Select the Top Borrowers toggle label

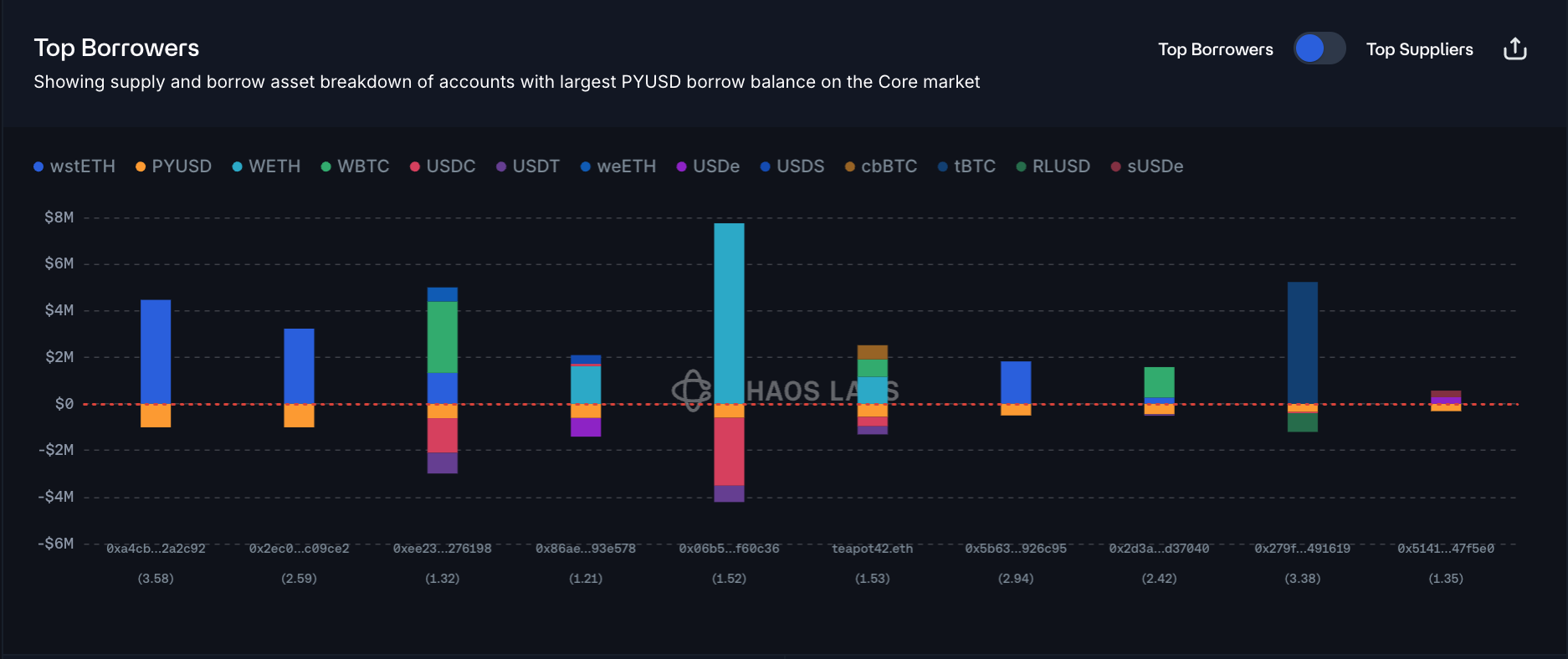[x=1215, y=49]
